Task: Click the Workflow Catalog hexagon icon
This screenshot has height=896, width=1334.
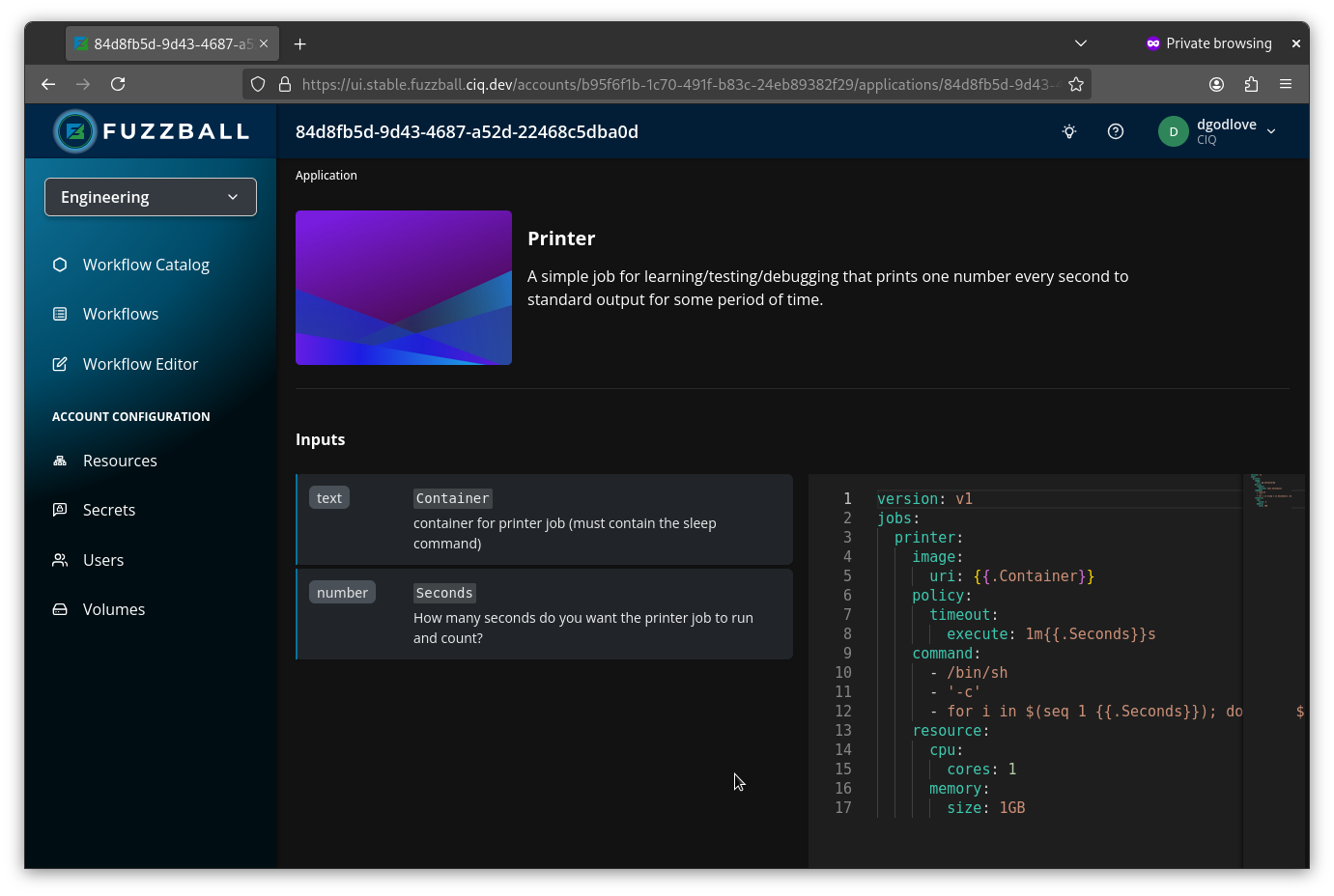Action: 60,265
